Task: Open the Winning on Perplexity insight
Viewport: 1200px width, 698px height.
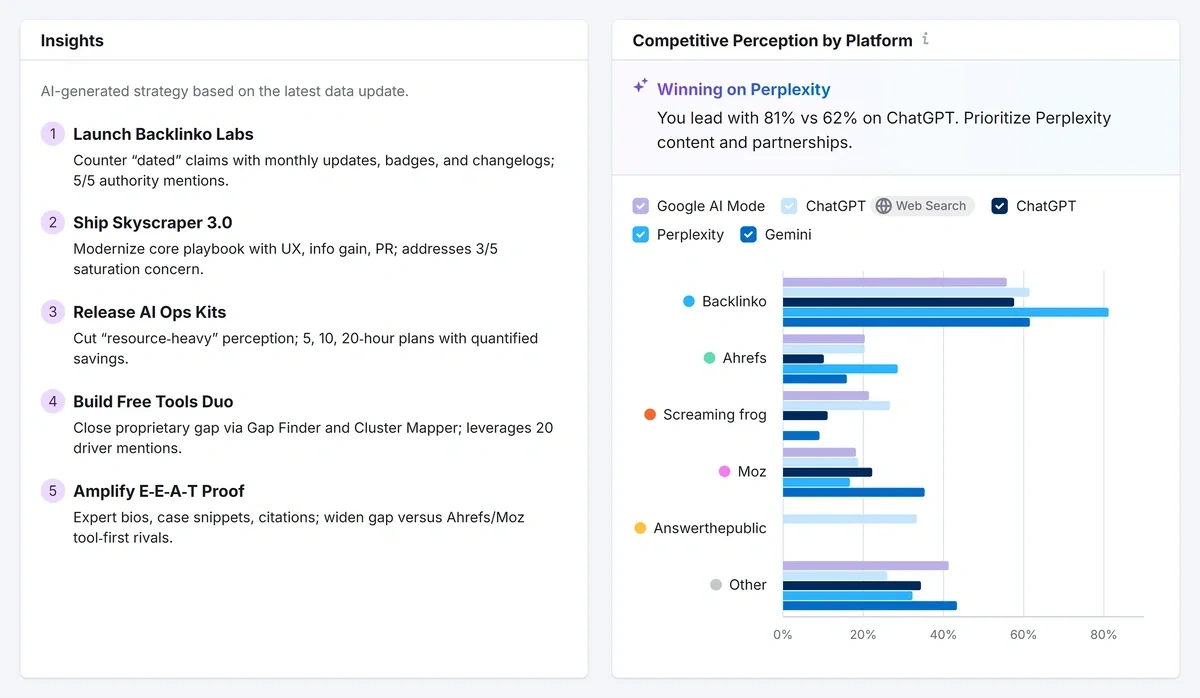Action: (x=744, y=89)
